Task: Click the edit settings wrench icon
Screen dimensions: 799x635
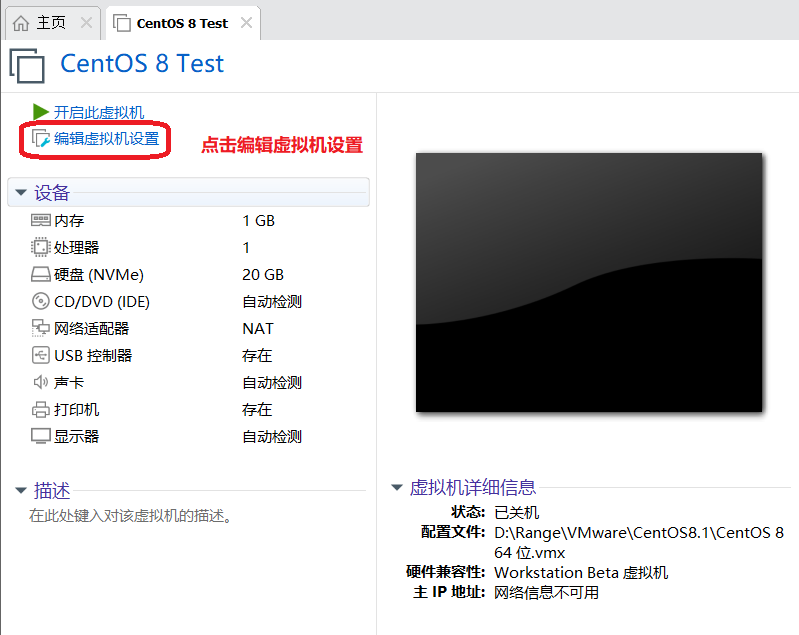Action: coord(41,139)
